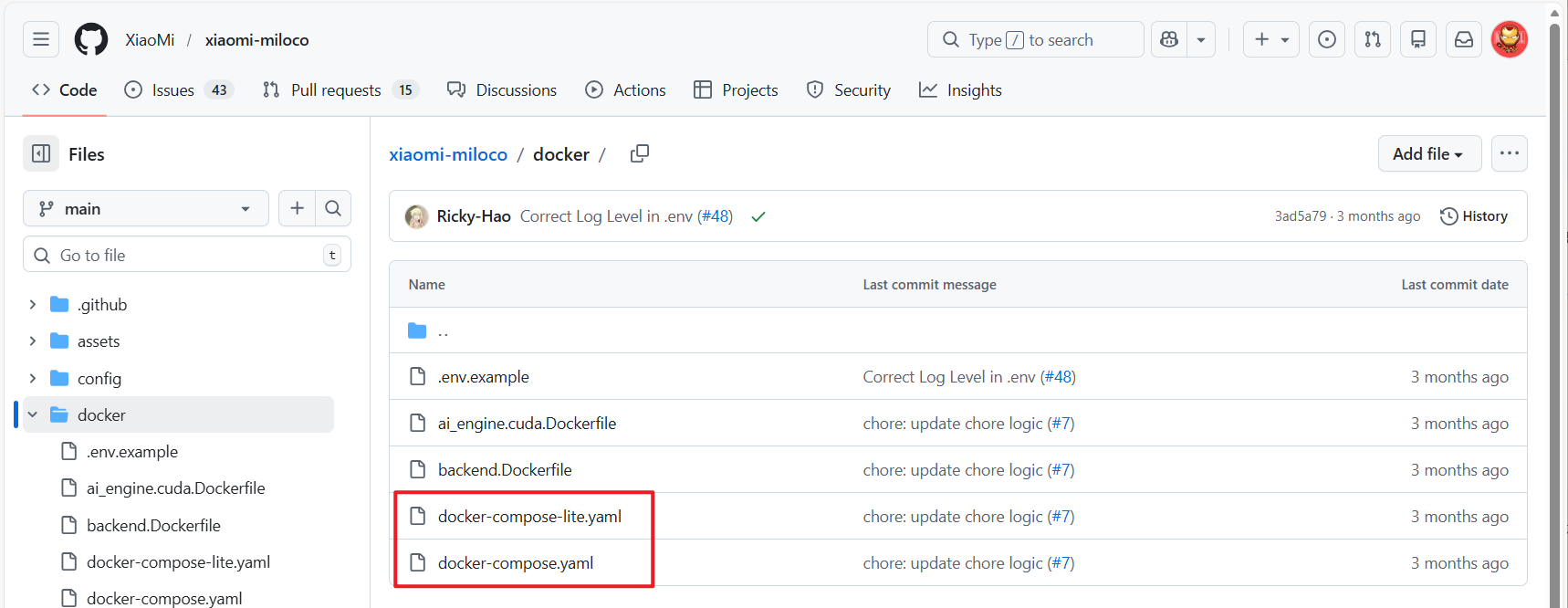The width and height of the screenshot is (1568, 608).
Task: Open docker-compose.yaml in file list
Action: 516,563
